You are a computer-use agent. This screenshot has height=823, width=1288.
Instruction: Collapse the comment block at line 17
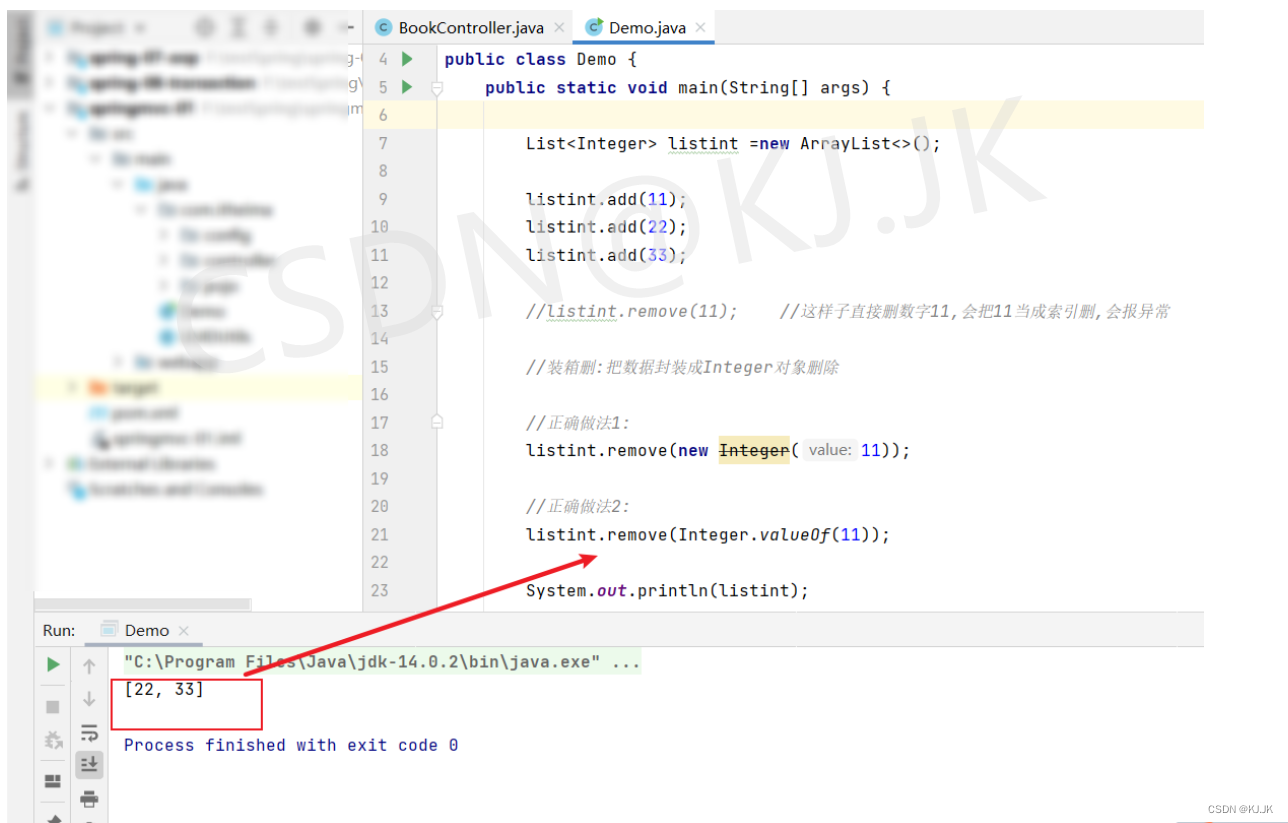pyautogui.click(x=436, y=423)
